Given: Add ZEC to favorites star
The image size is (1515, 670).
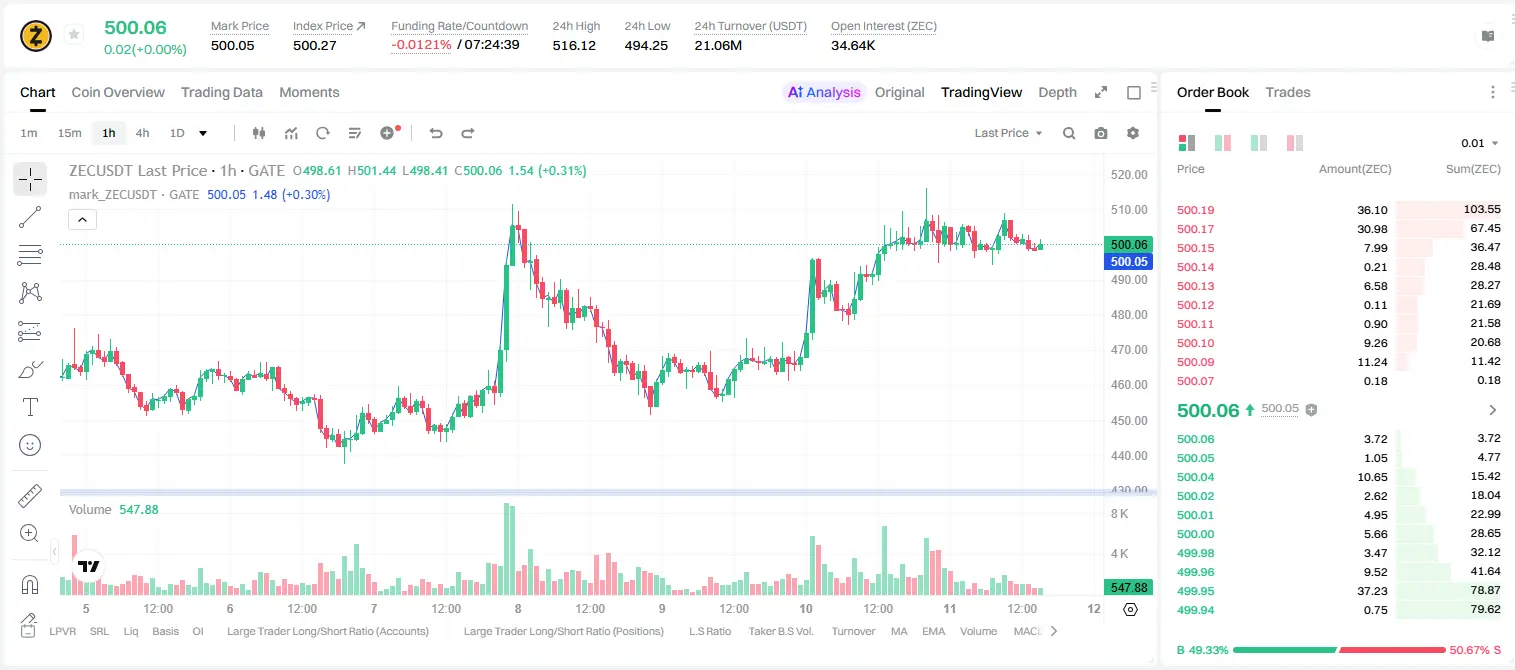Looking at the screenshot, I should coord(73,35).
